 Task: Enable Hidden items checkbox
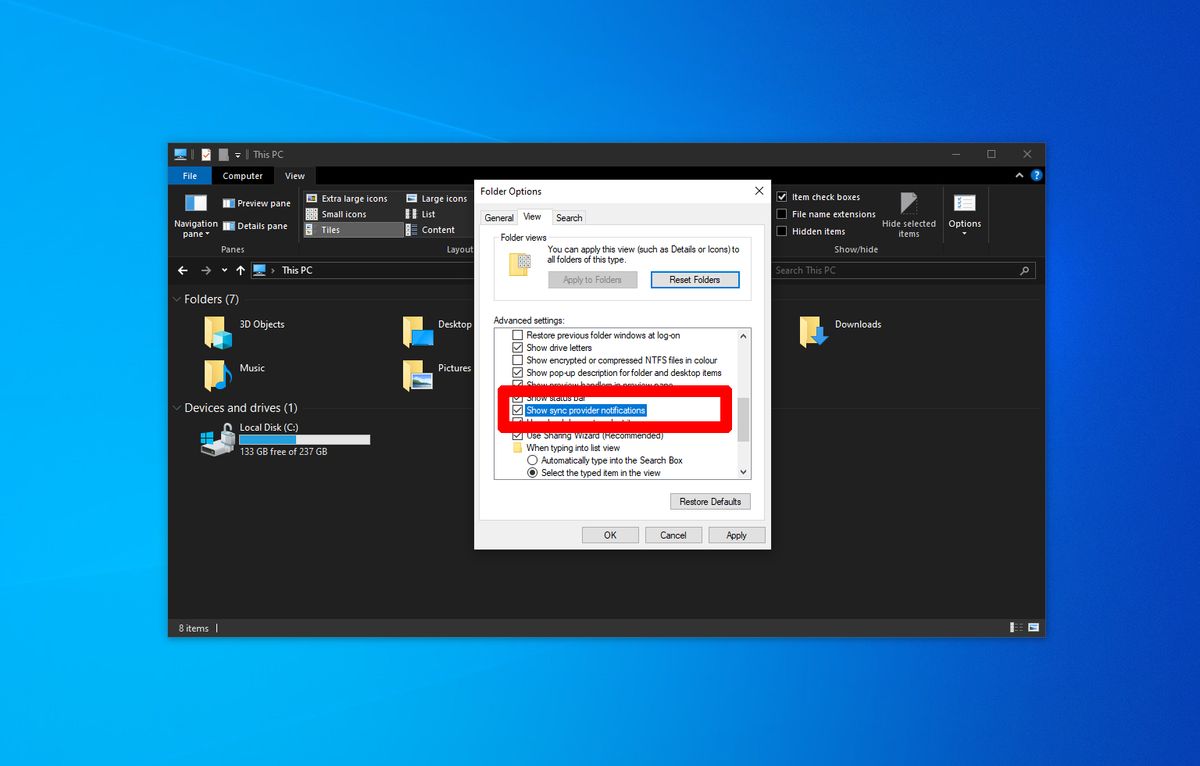(x=782, y=231)
